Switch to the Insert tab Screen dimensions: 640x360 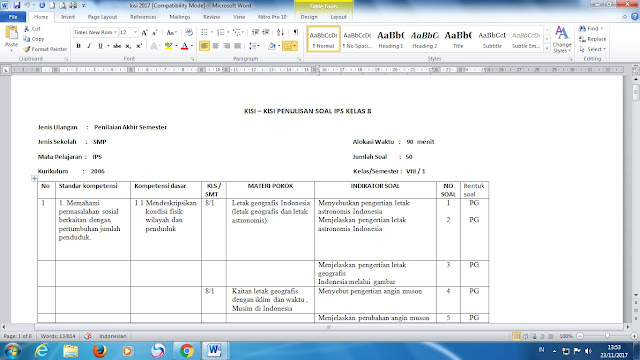[x=68, y=17]
